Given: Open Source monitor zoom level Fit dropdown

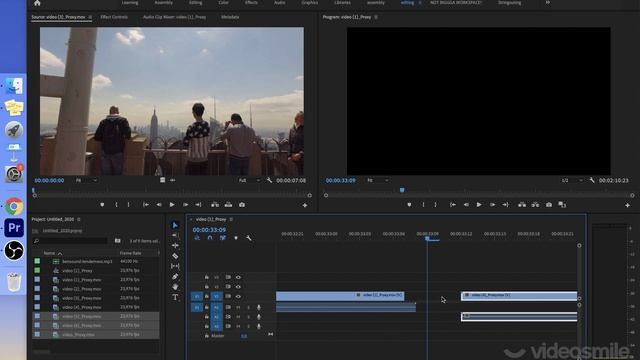Looking at the screenshot, I should (86, 180).
